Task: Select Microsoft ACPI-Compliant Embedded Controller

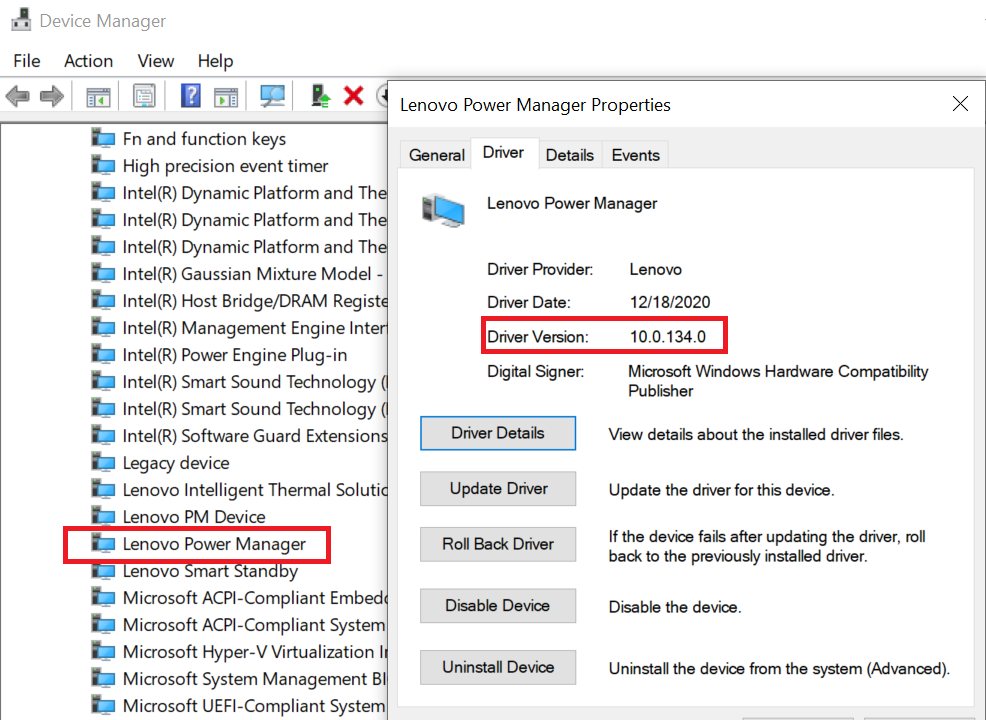Action: tap(255, 598)
